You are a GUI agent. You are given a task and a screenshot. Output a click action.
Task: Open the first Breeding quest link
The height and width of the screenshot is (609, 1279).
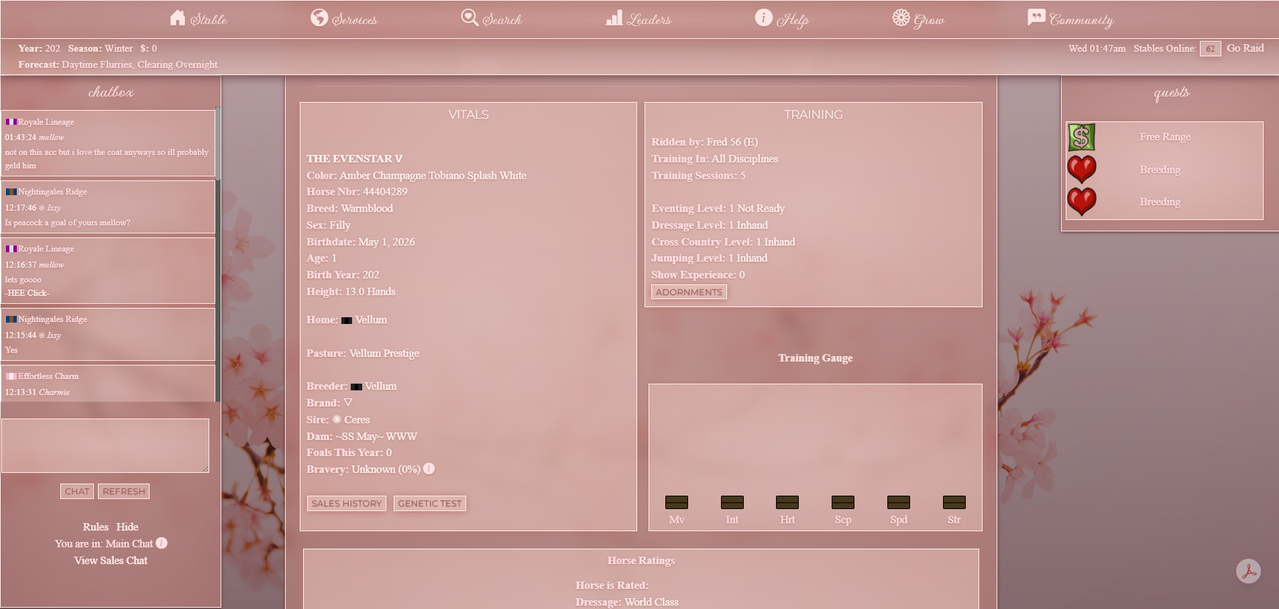coord(1160,169)
